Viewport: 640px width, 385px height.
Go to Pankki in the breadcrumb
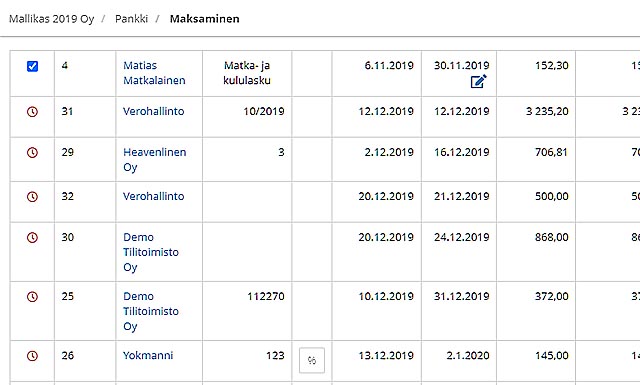[x=131, y=19]
